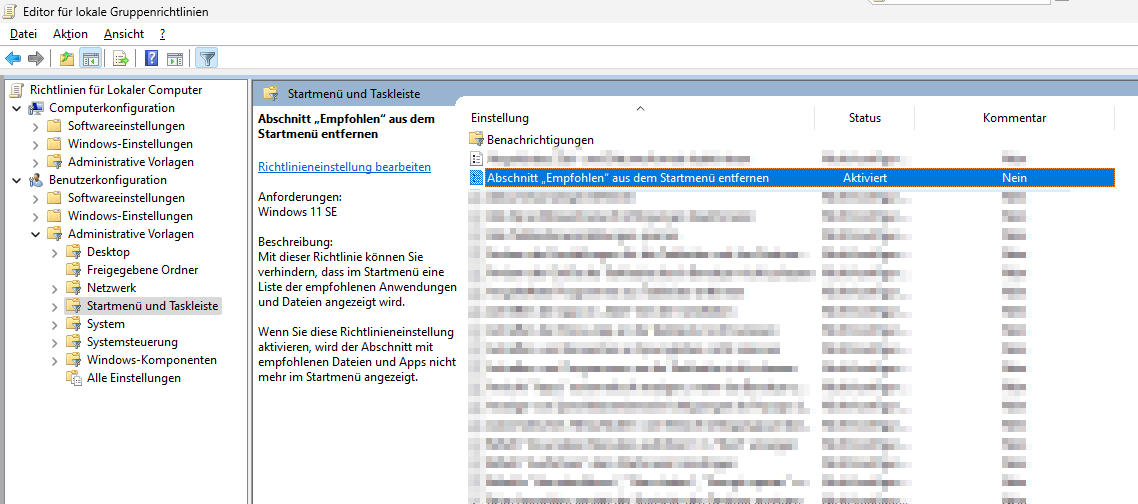
Task: Click the Desktop folder icon
Action: [73, 252]
